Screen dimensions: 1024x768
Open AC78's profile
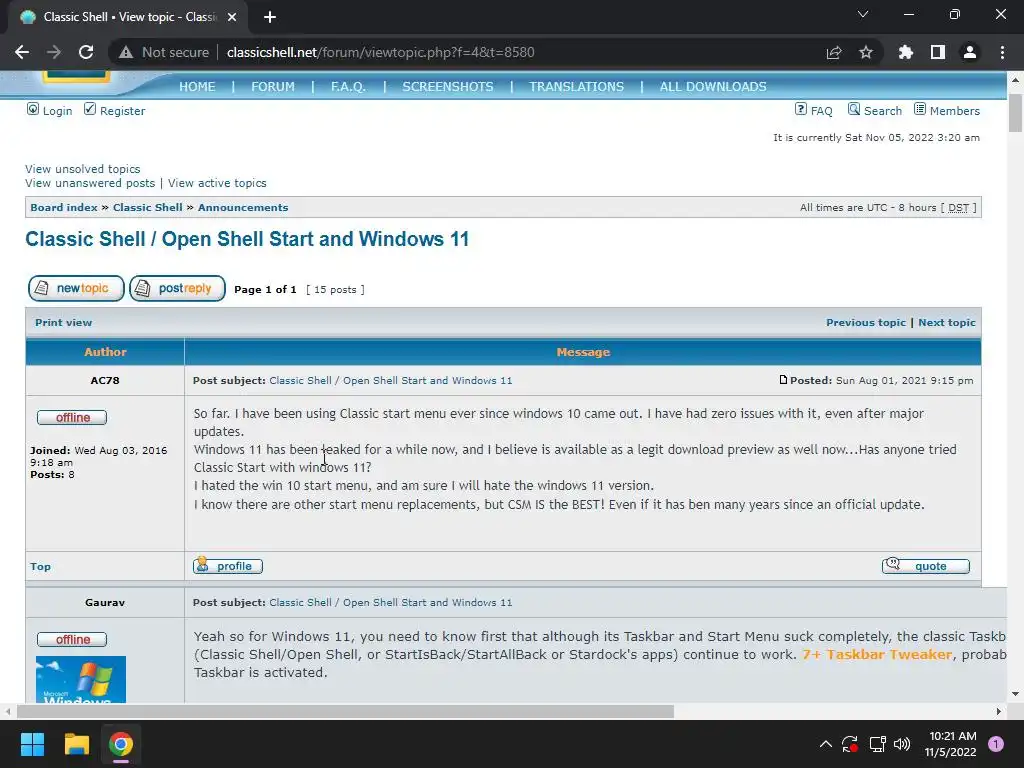click(228, 566)
